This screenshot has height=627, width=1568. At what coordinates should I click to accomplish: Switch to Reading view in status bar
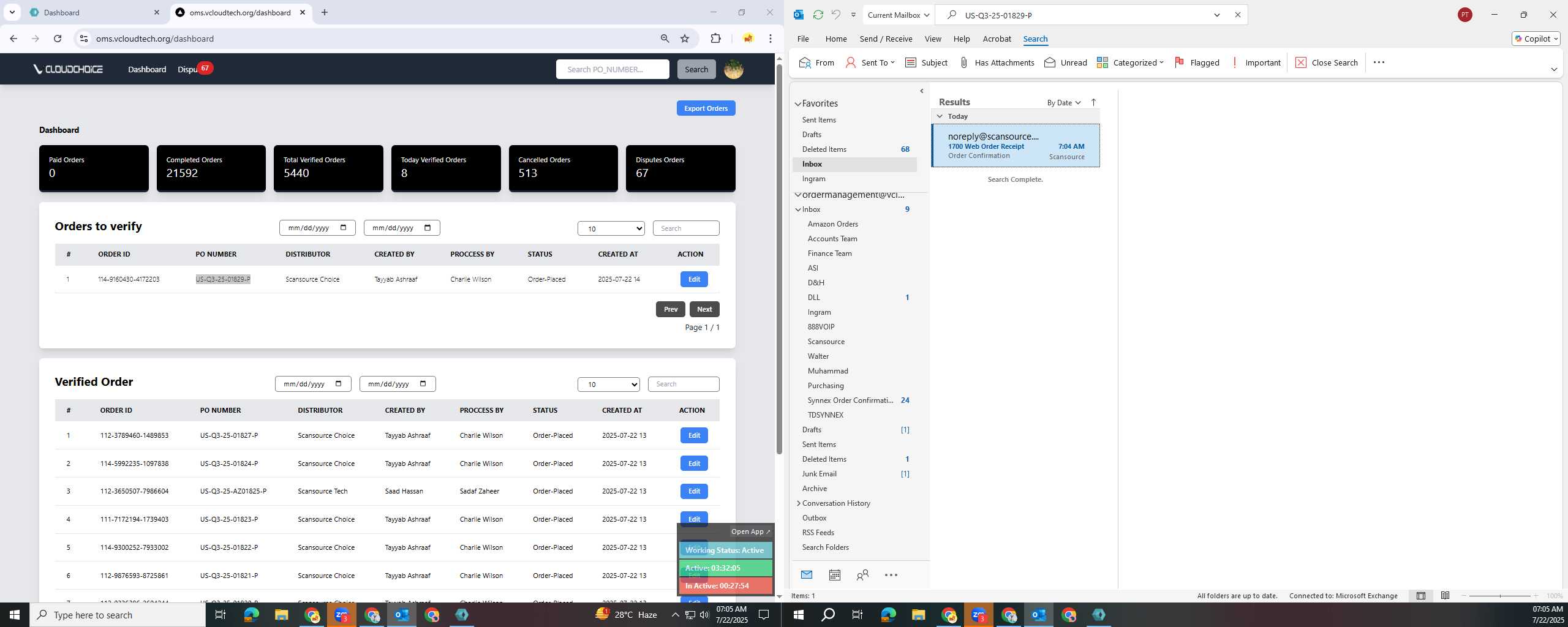1445,596
